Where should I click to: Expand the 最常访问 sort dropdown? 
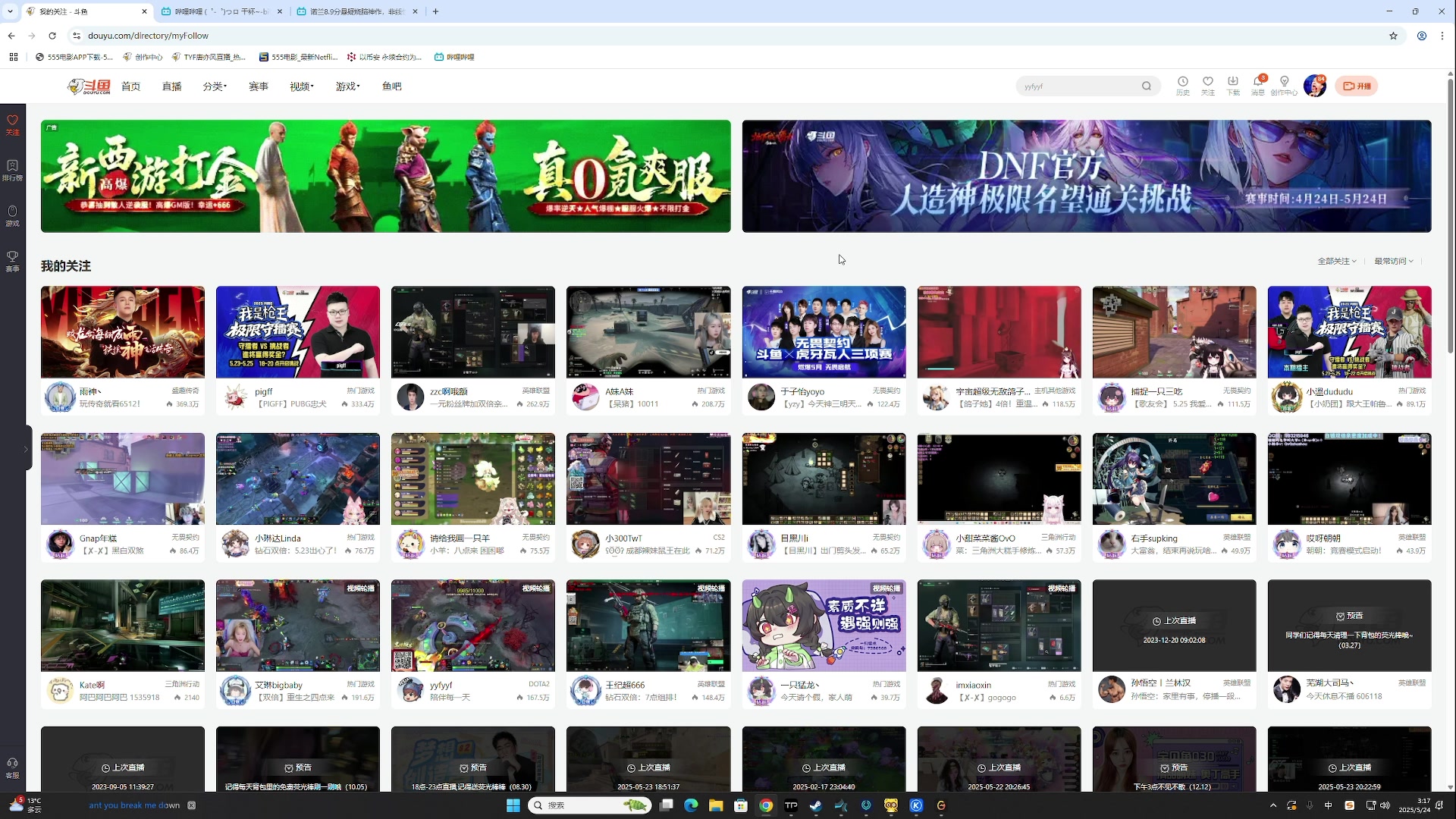pos(1394,261)
